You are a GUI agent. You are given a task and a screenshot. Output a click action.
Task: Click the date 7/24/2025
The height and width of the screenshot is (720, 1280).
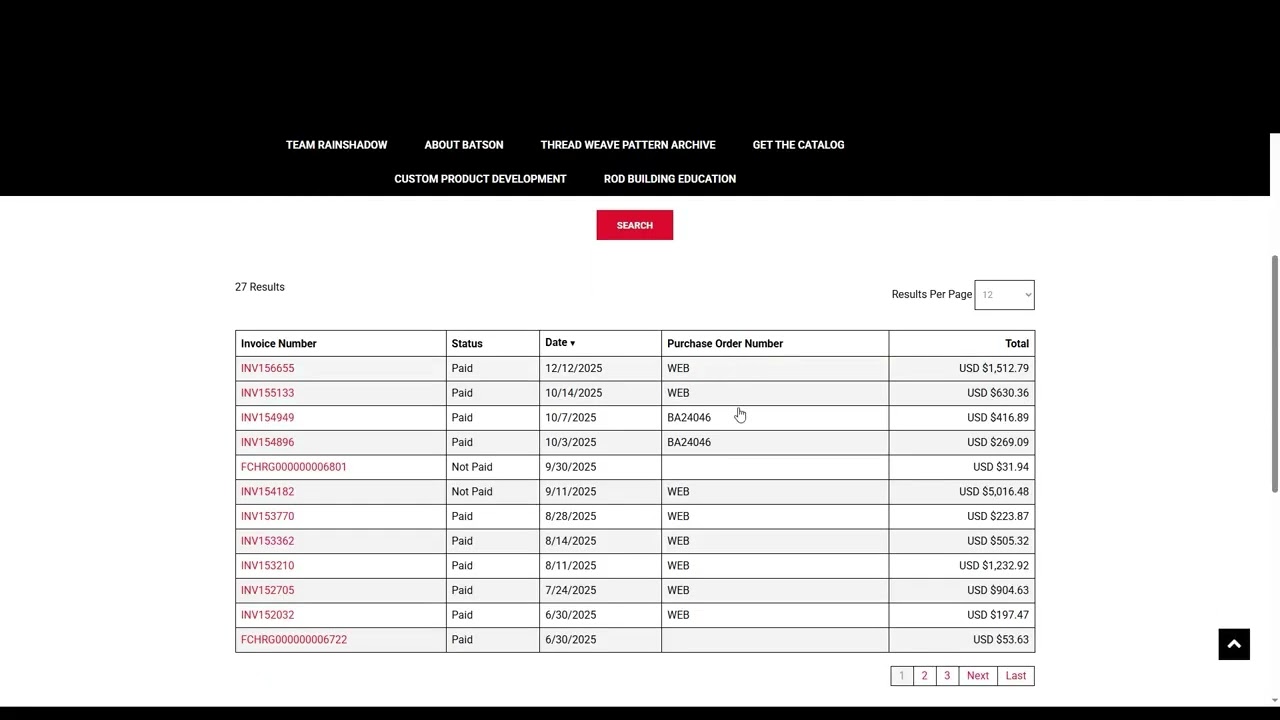coord(571,590)
